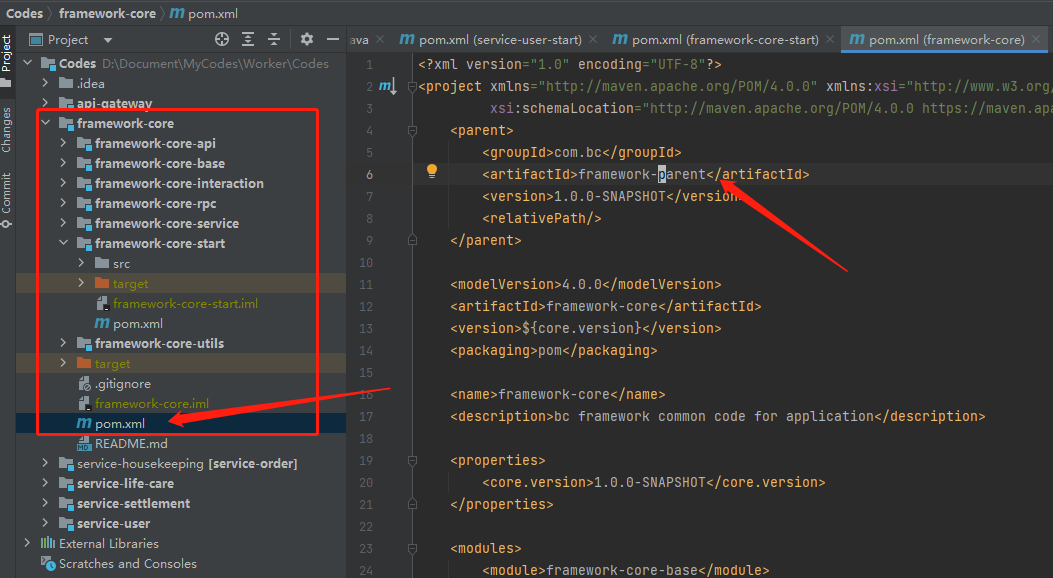Select the target folder under framework-core-start
1053x578 pixels.
pyautogui.click(x=130, y=284)
